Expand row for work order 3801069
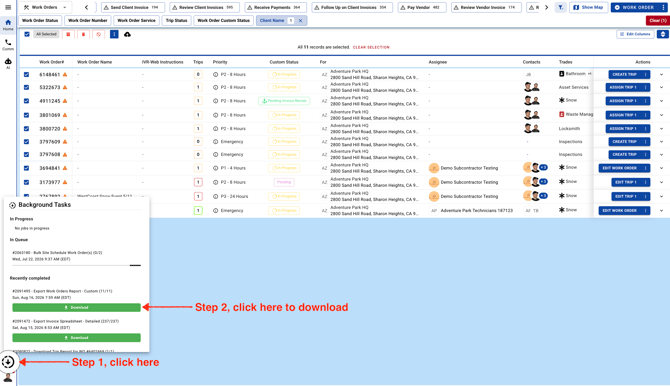Screen dimensions: 670x386 tap(661, 115)
